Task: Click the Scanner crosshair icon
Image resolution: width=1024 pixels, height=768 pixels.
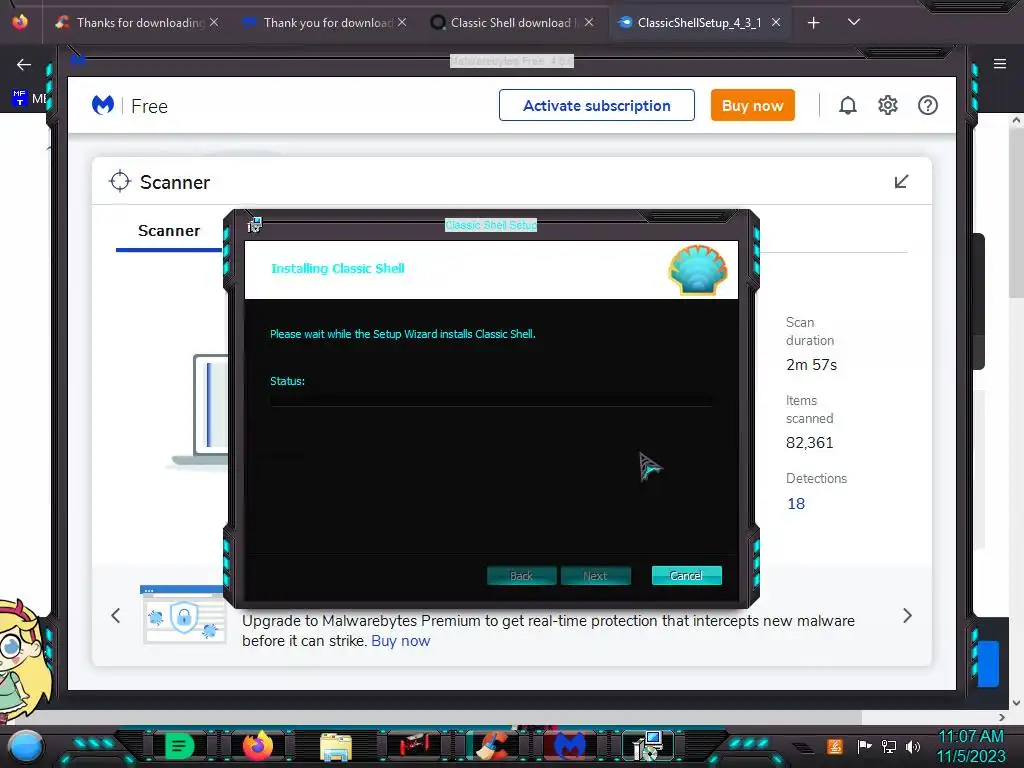Action: pos(120,182)
